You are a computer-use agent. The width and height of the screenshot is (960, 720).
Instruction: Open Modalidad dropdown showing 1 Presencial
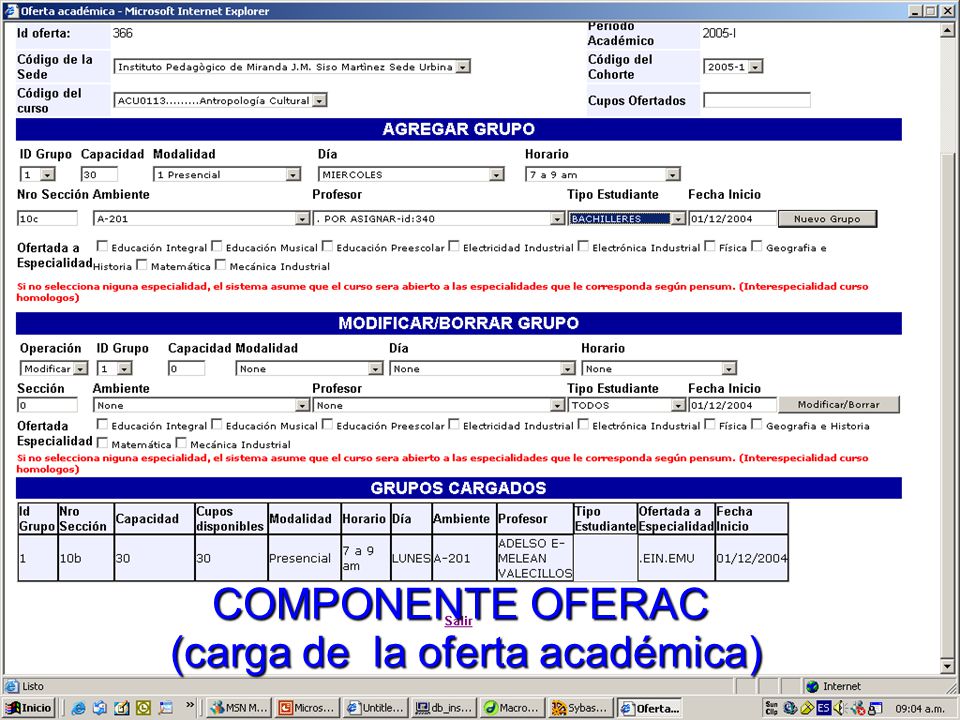pyautogui.click(x=227, y=174)
